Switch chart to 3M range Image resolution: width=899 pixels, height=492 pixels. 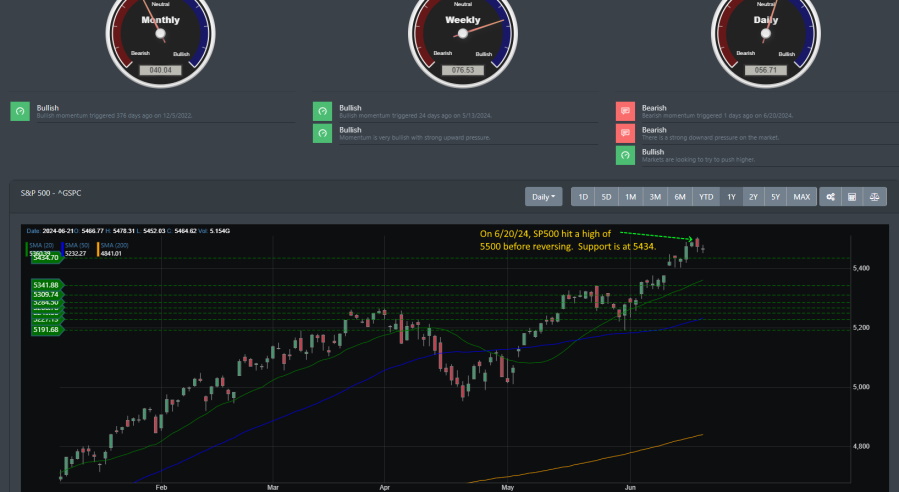(x=655, y=197)
